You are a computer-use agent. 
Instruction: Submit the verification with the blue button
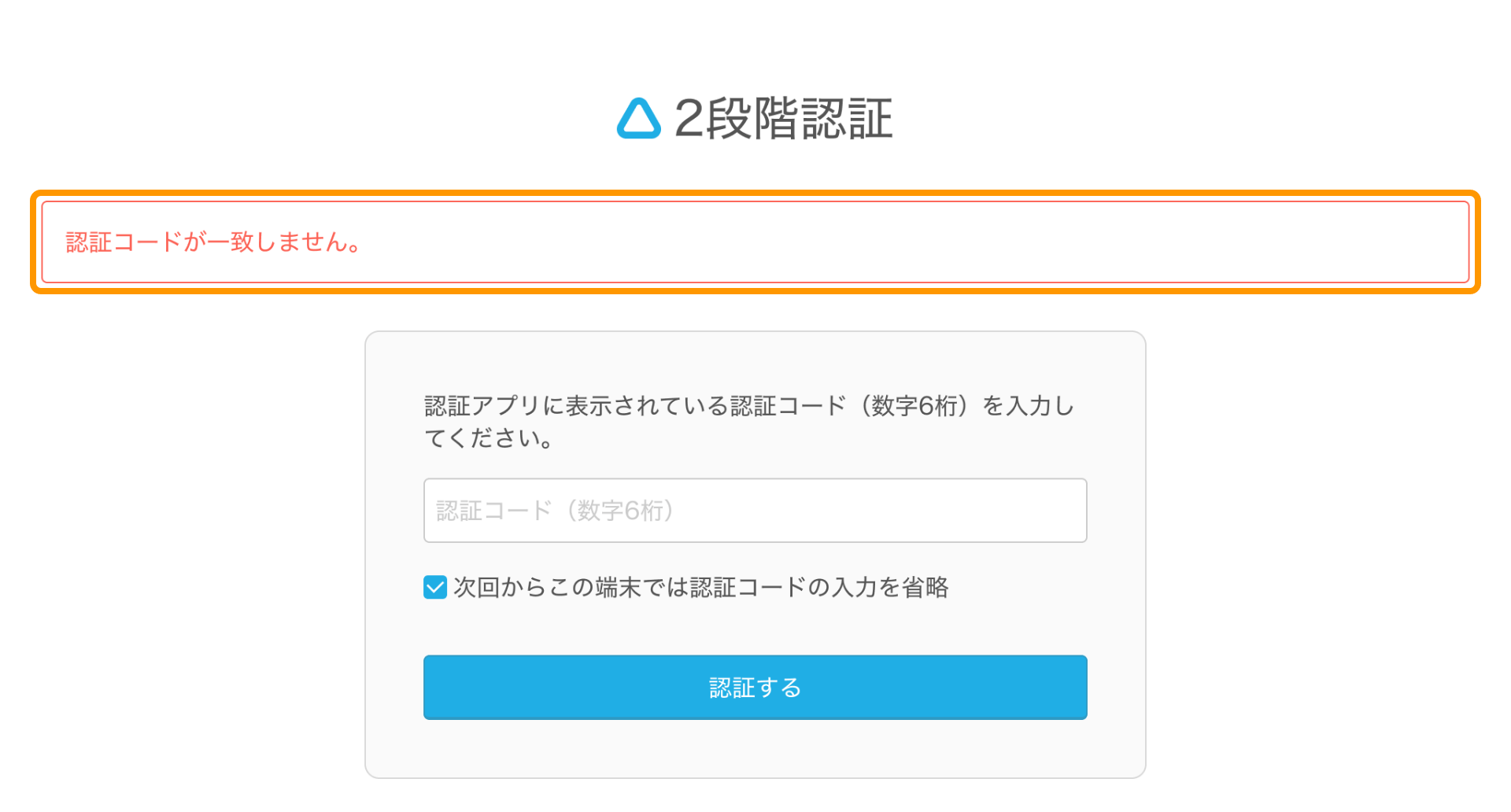pos(755,687)
